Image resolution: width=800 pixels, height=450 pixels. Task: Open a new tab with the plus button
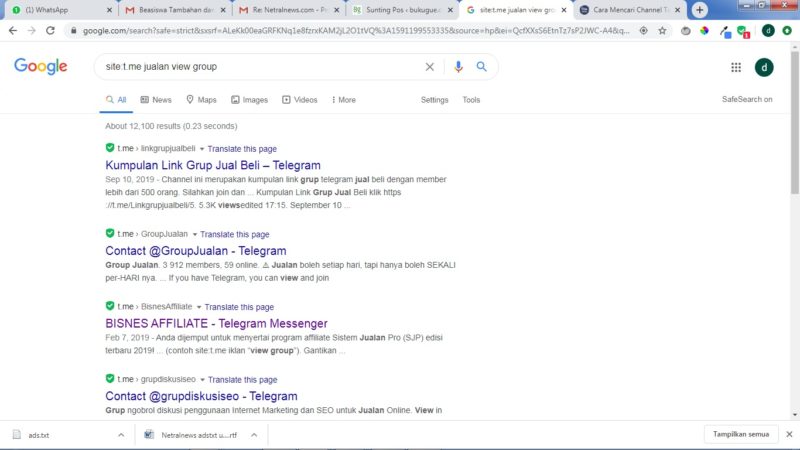(699, 10)
